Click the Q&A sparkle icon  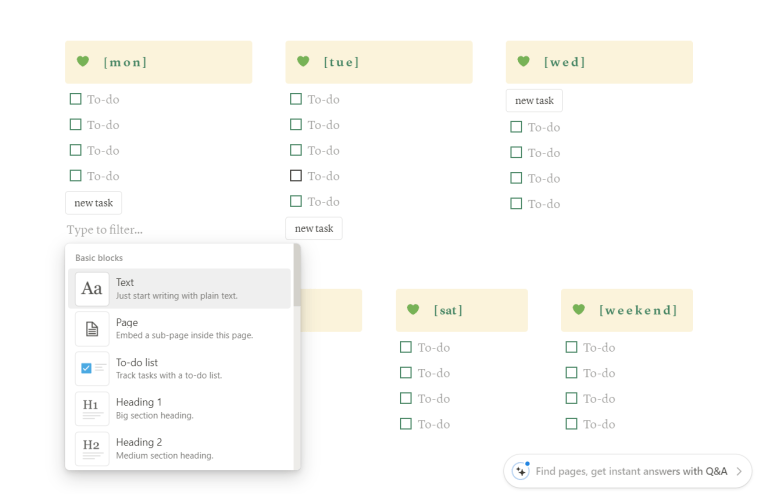click(520, 471)
